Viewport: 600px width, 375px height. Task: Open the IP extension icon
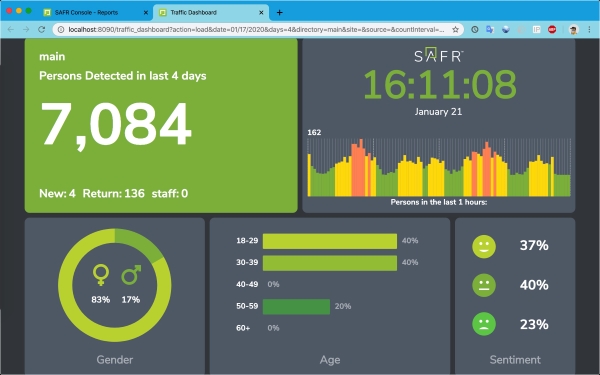coord(536,29)
